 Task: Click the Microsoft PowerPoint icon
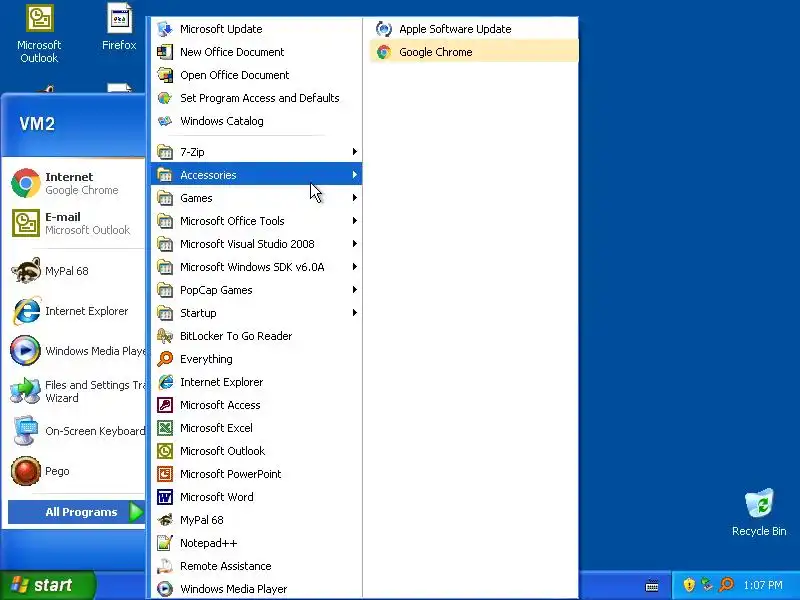click(x=165, y=473)
